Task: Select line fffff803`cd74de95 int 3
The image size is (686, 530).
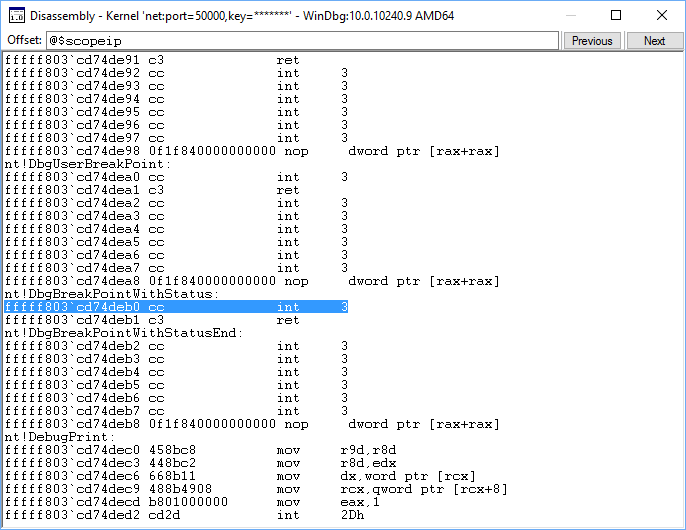Action: pos(176,112)
